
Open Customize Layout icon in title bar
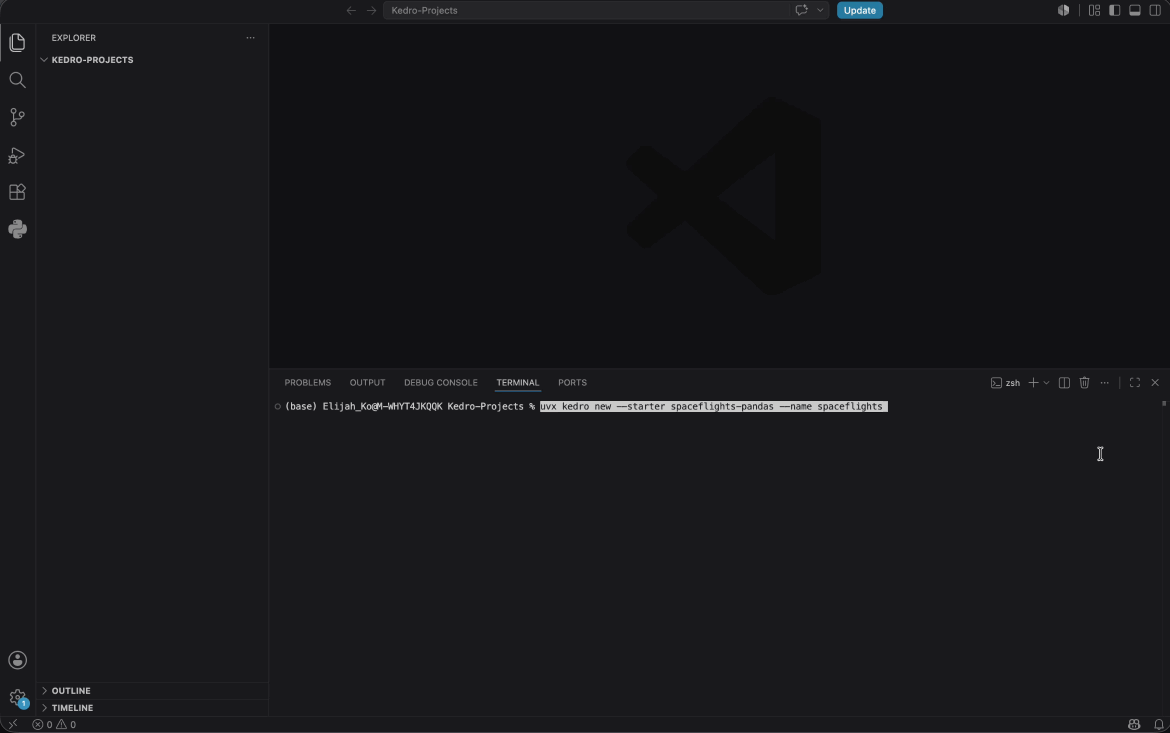(1095, 10)
